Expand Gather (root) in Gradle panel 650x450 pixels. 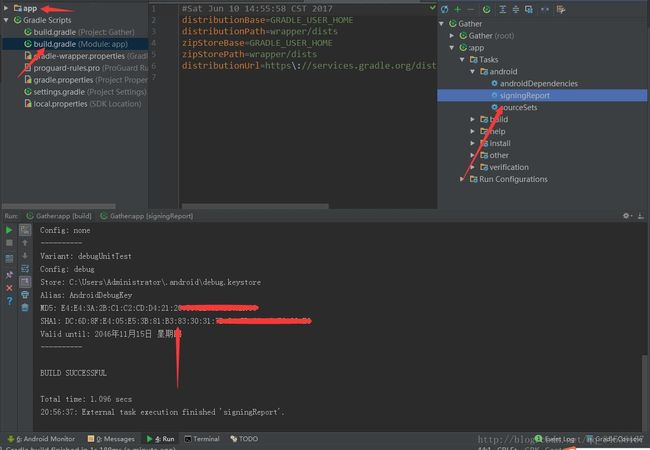(x=452, y=36)
